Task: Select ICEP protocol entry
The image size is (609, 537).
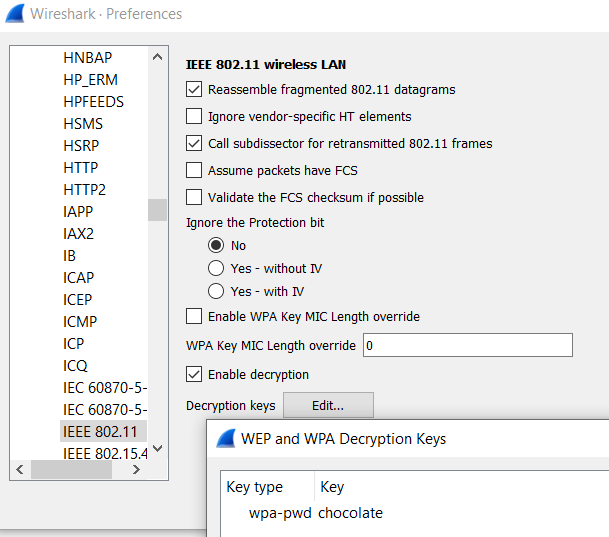Action: tap(78, 300)
